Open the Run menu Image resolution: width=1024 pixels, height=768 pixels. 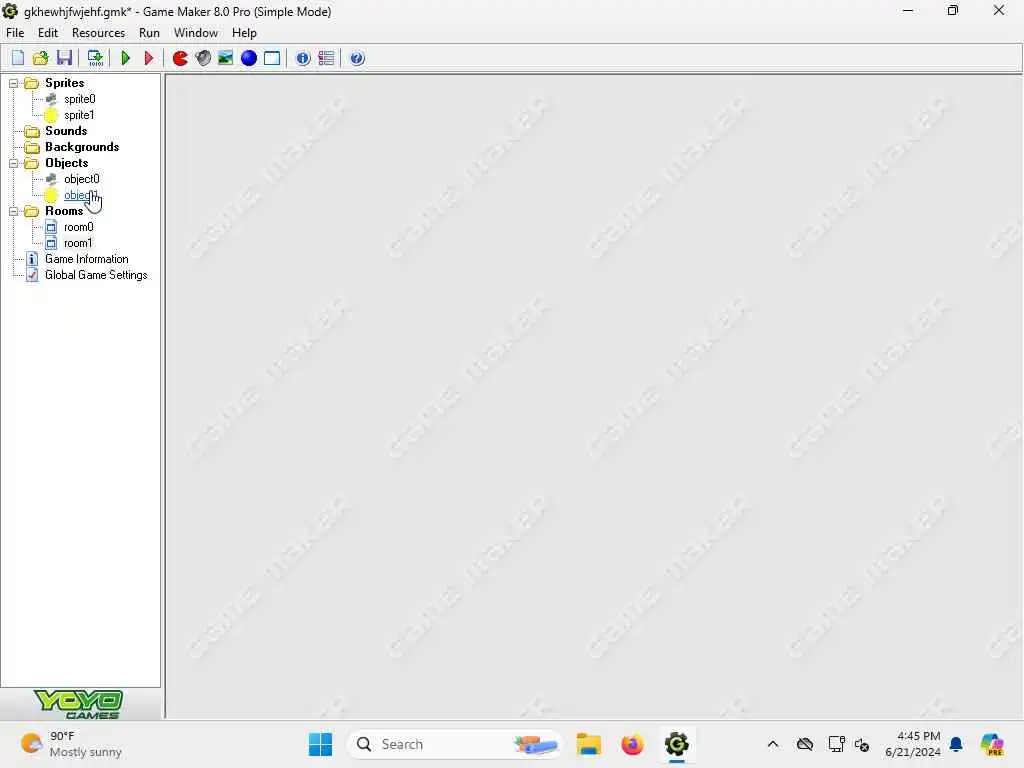click(x=149, y=33)
